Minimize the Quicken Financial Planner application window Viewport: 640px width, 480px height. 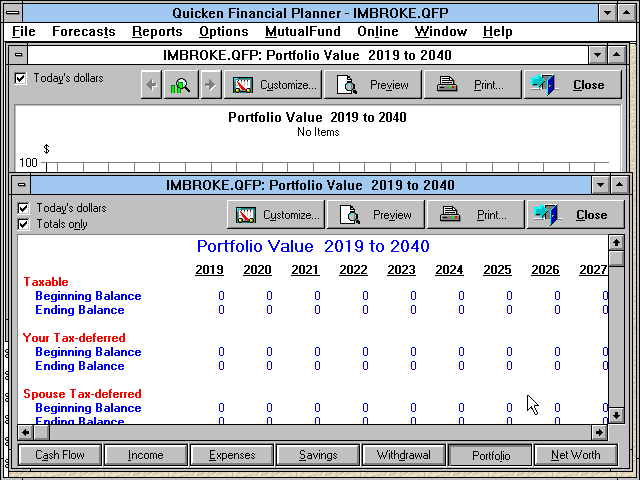point(607,13)
